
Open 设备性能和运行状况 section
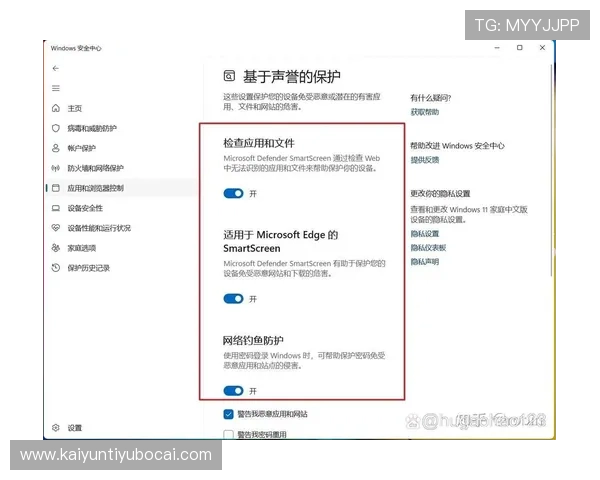pyautogui.click(x=99, y=228)
